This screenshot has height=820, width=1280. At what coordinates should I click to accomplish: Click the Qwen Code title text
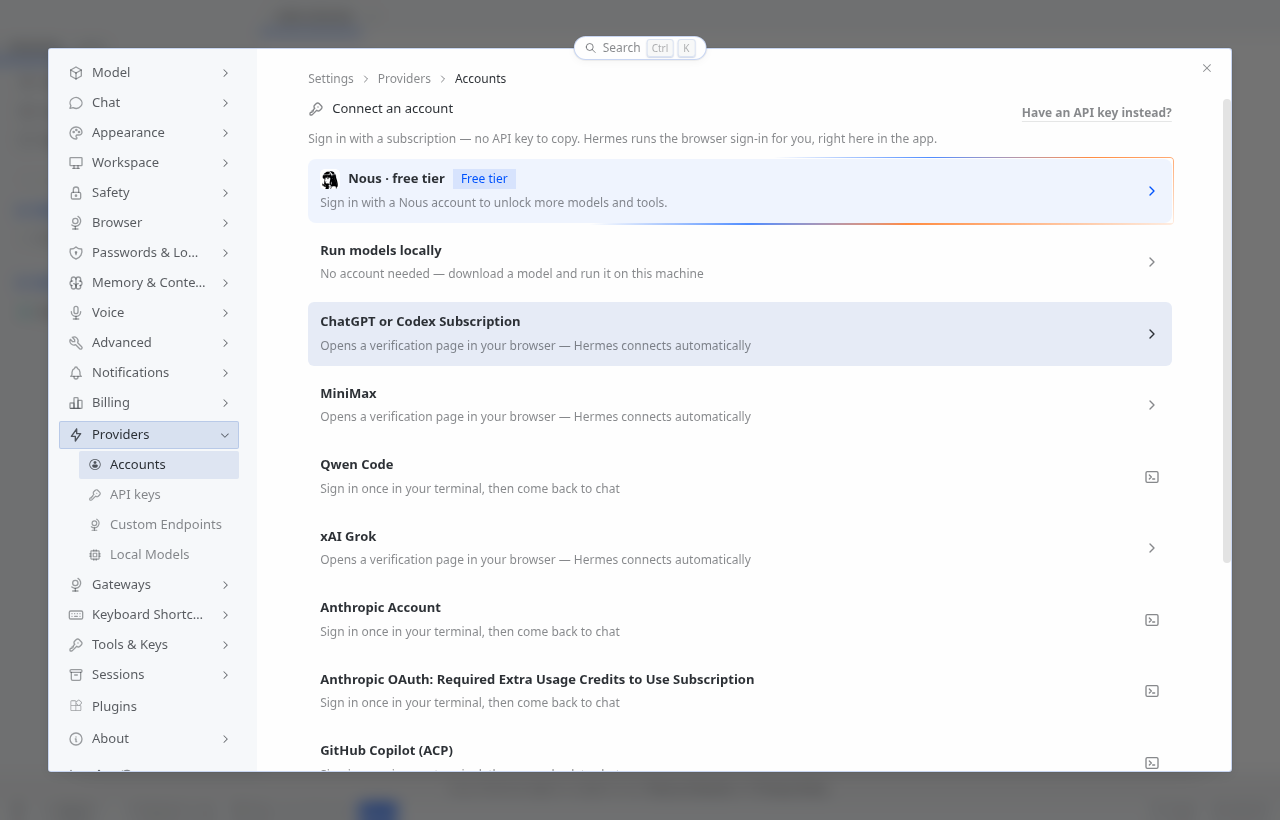click(x=356, y=465)
